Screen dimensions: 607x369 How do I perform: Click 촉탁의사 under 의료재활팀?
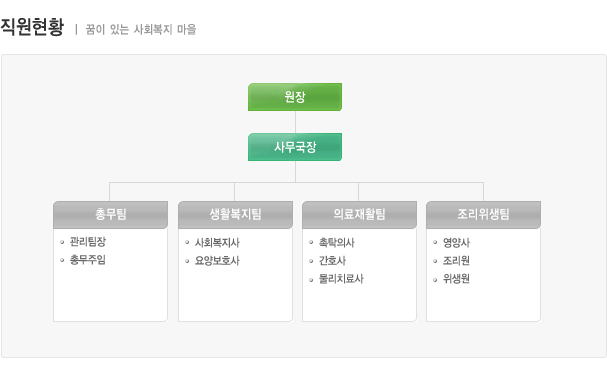click(336, 243)
